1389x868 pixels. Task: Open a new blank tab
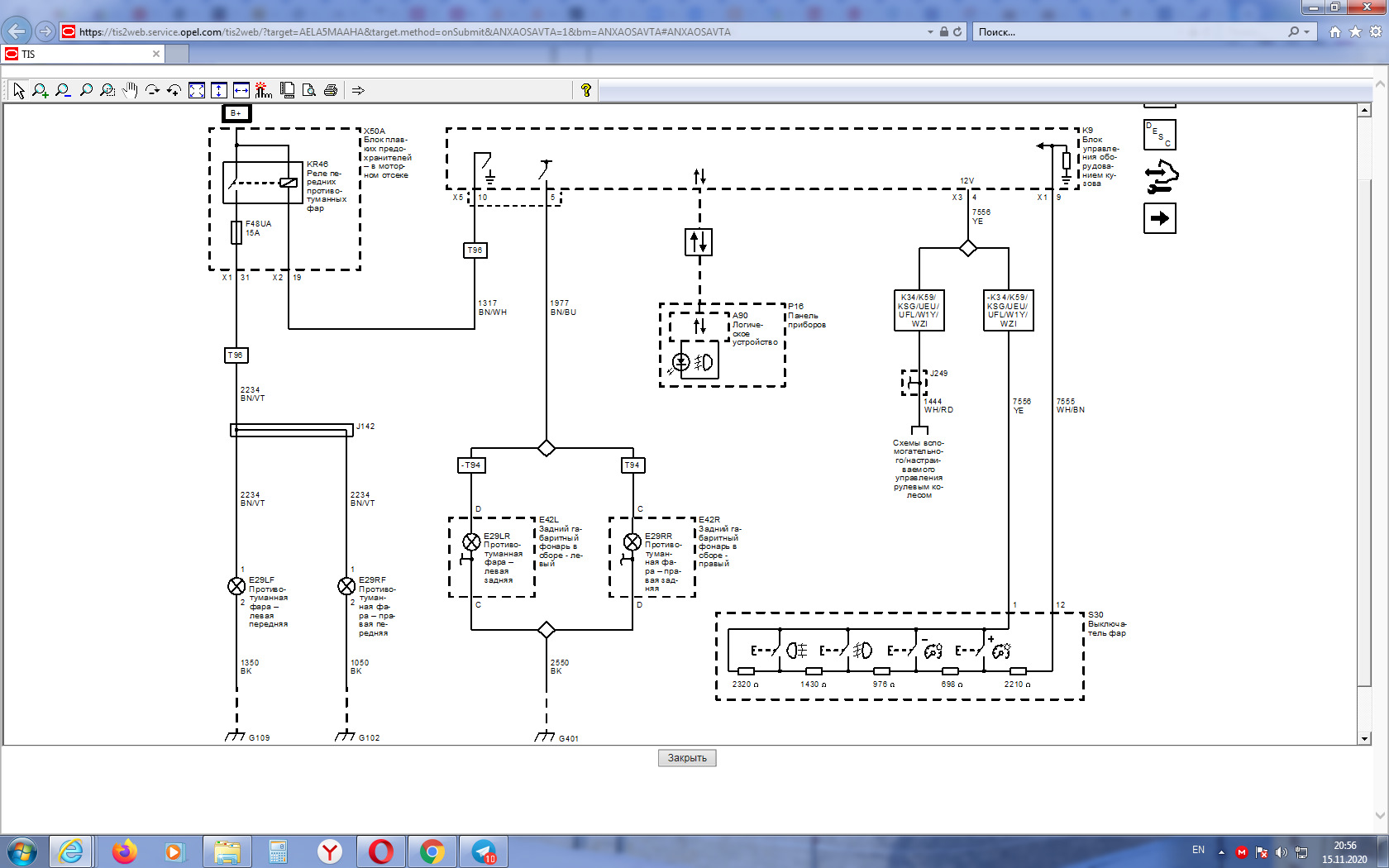coord(177,54)
